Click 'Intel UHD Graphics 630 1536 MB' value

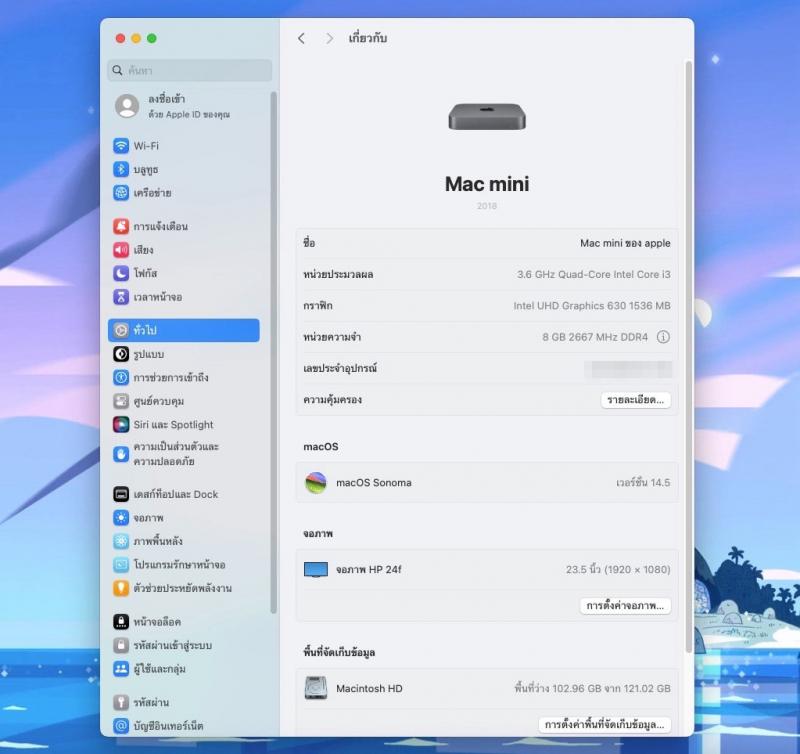pyautogui.click(x=592, y=306)
